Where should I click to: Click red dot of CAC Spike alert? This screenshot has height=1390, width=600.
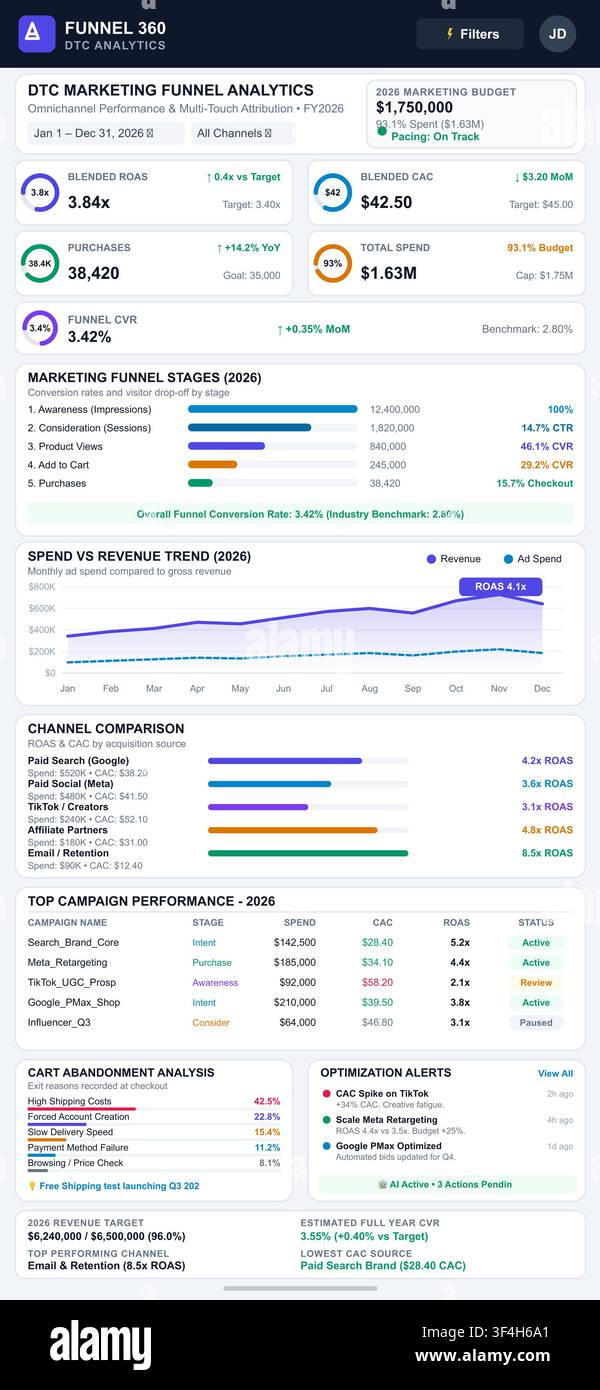327,1094
